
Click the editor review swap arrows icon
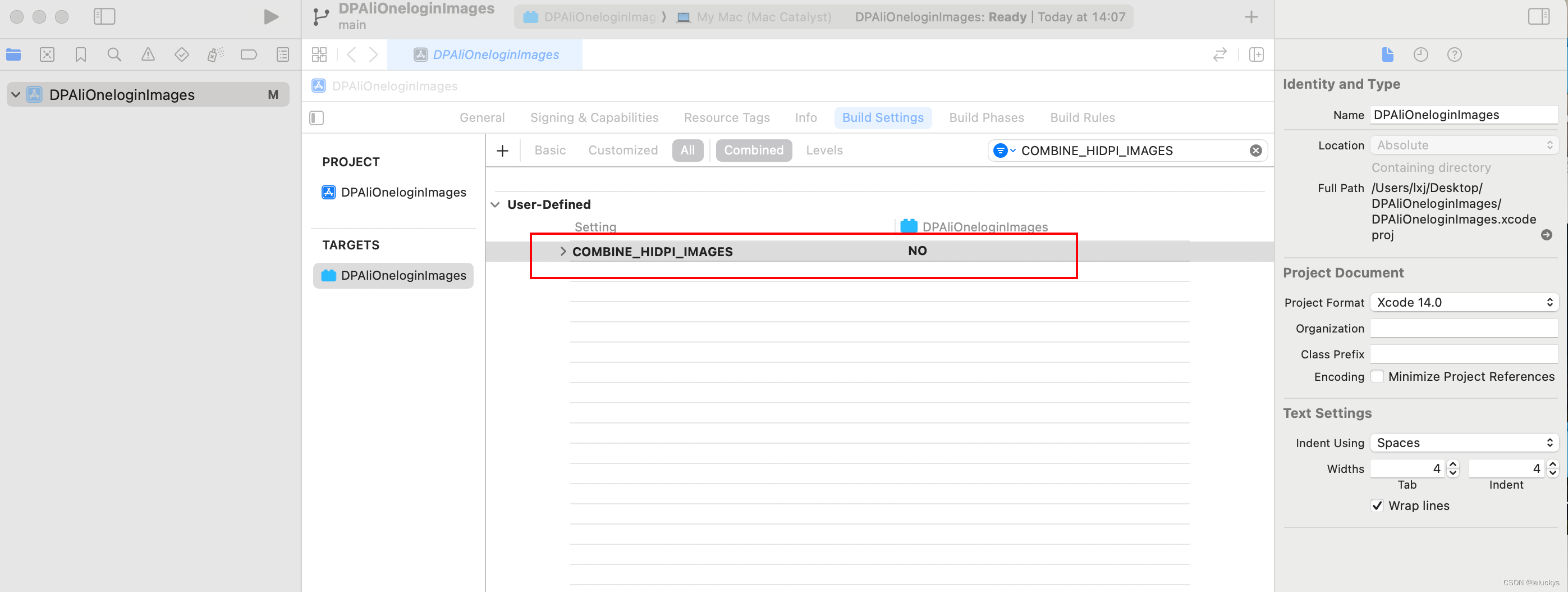(x=1219, y=55)
